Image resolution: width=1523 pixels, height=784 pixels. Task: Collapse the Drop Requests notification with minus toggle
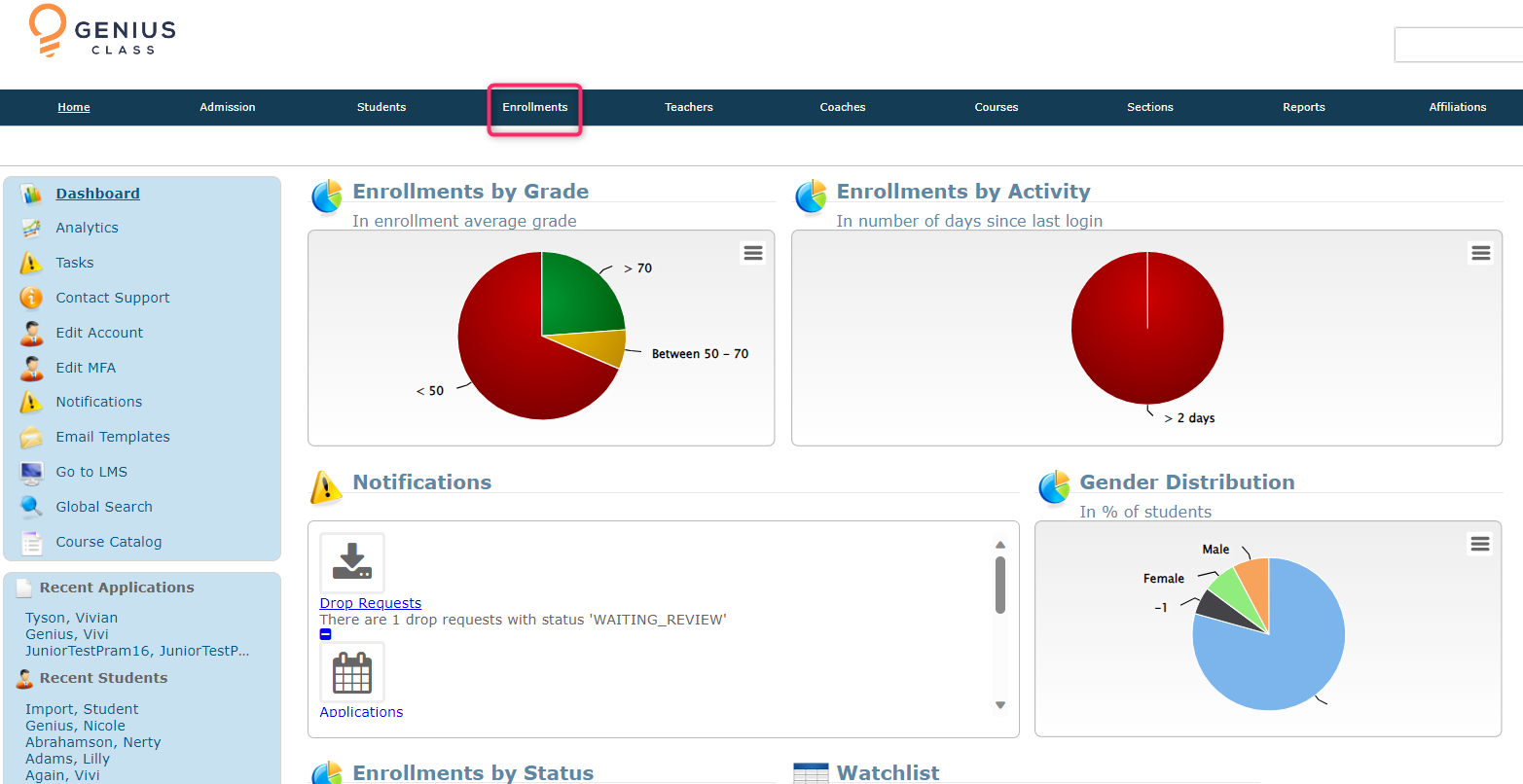(326, 634)
